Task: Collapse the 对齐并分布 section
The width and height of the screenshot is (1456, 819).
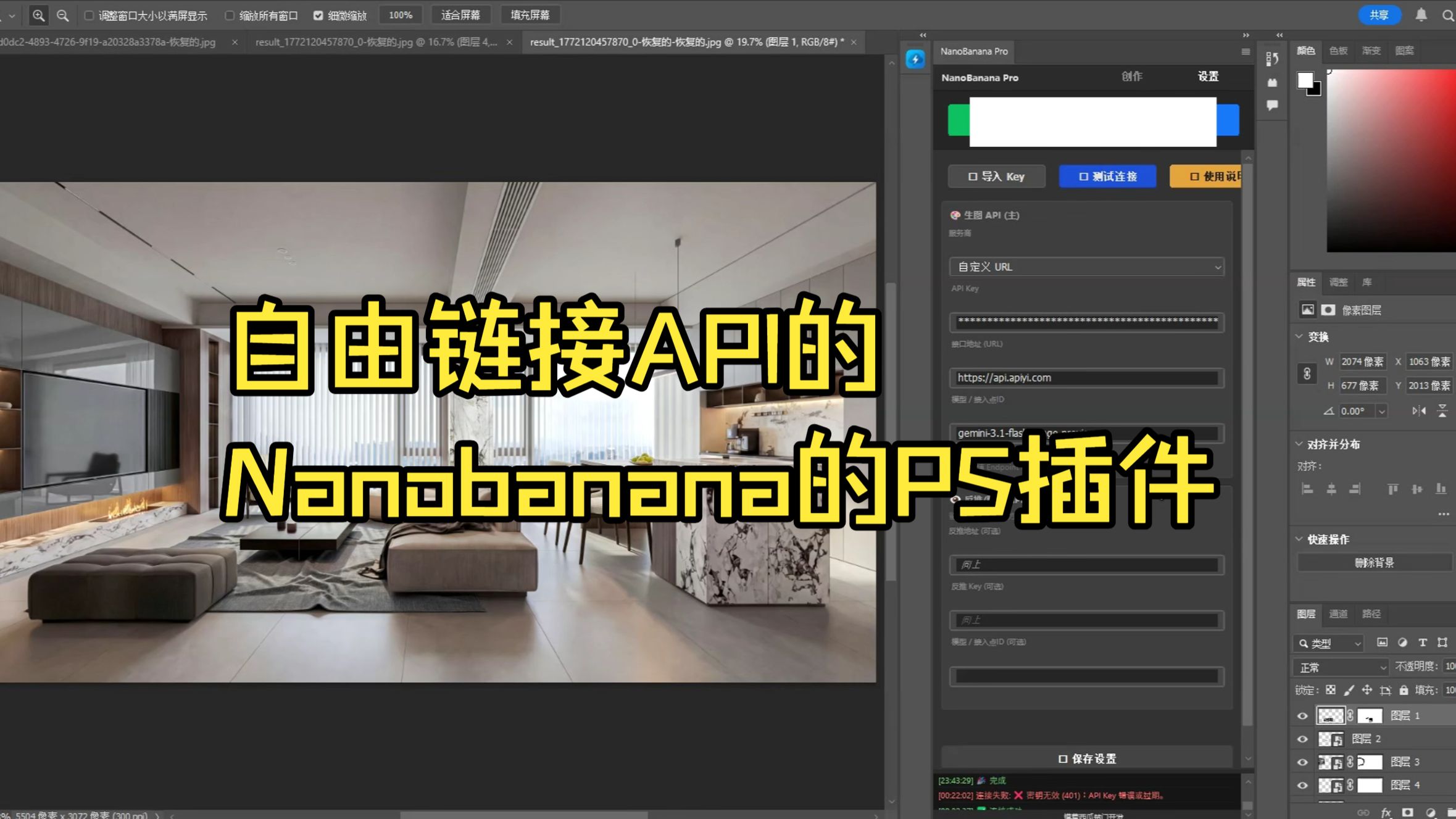Action: tap(1299, 444)
